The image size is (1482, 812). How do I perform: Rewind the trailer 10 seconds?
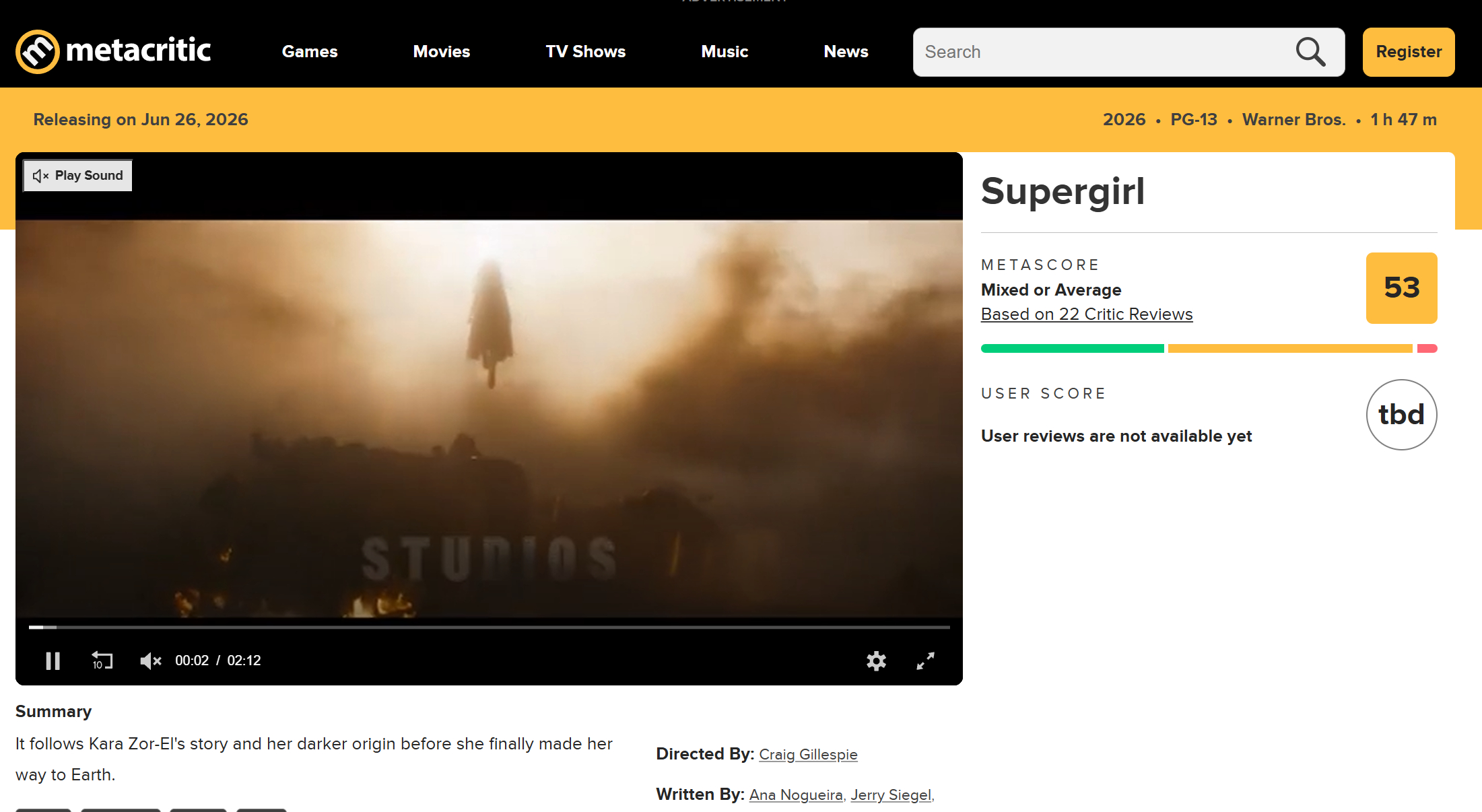pos(102,661)
